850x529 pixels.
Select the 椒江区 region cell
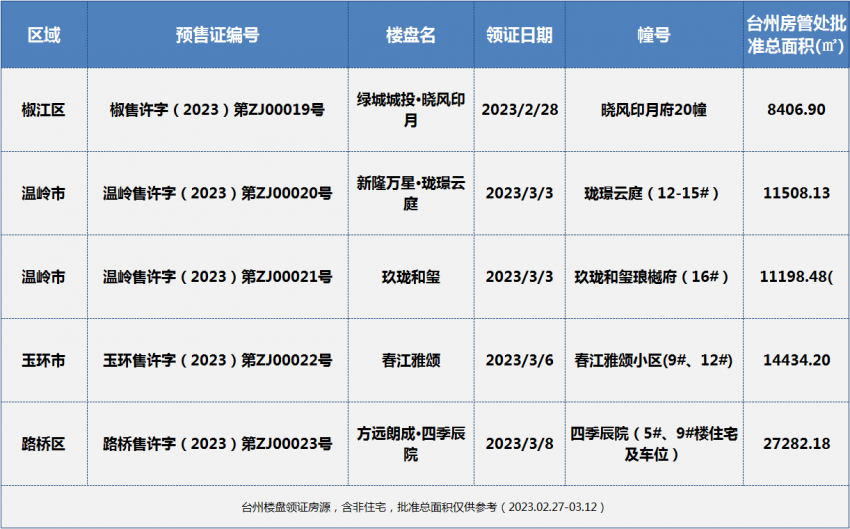pos(44,109)
